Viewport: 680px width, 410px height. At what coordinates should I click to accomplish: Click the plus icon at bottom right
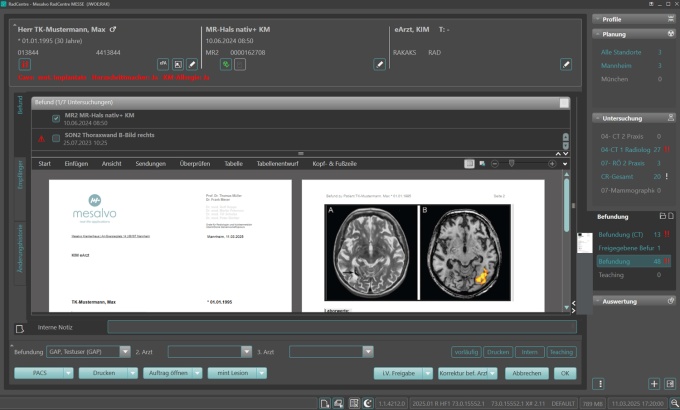coord(654,384)
